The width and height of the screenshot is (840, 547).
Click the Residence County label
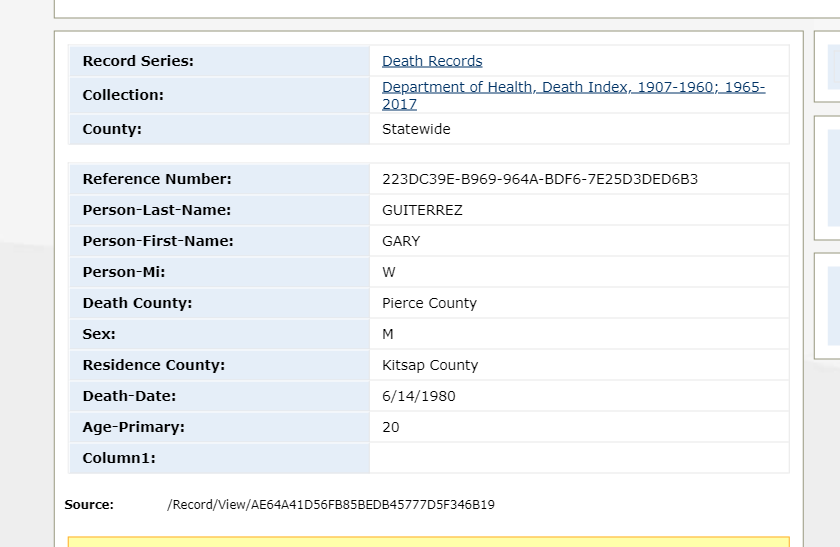click(154, 365)
